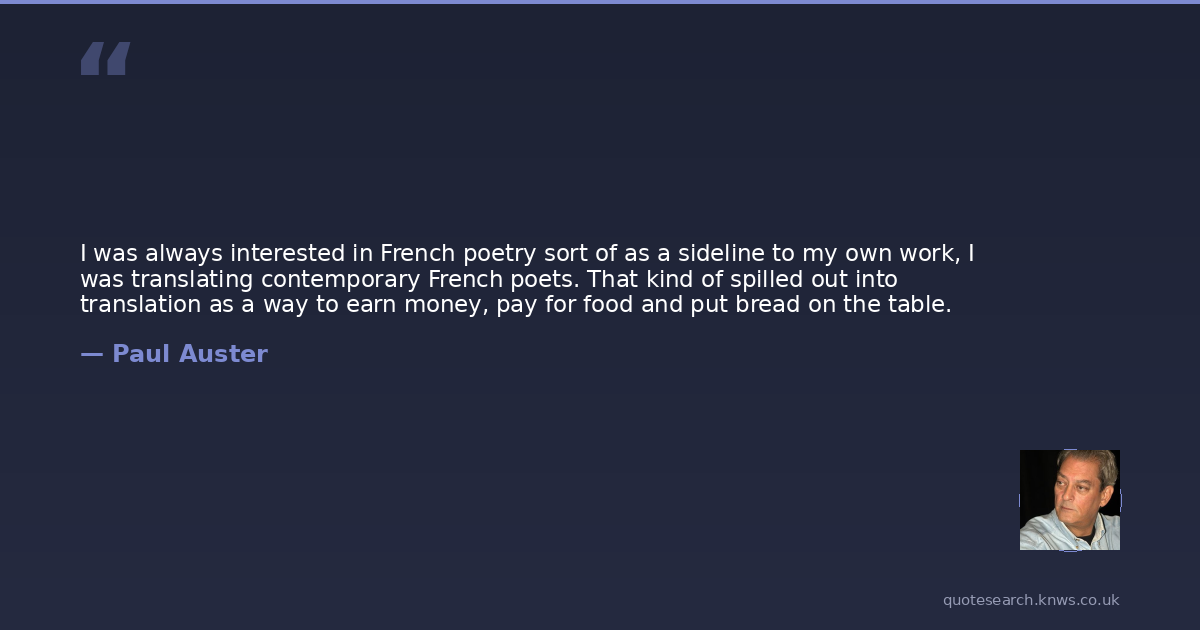Image resolution: width=1200 pixels, height=630 pixels.
Task: Click the large quotation mark icon
Action: 105,59
